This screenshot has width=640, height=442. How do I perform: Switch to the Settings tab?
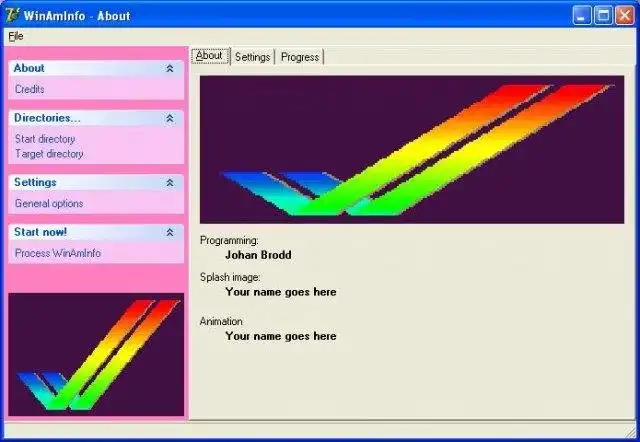tap(253, 57)
